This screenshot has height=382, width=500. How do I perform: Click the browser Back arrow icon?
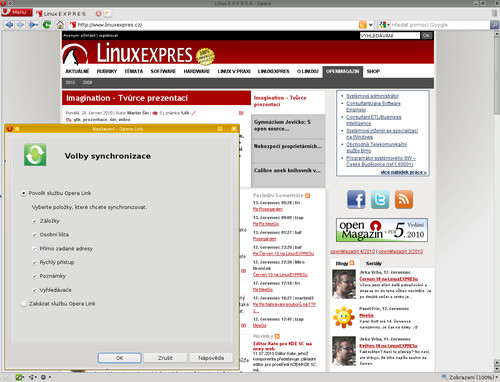[x=9, y=25]
